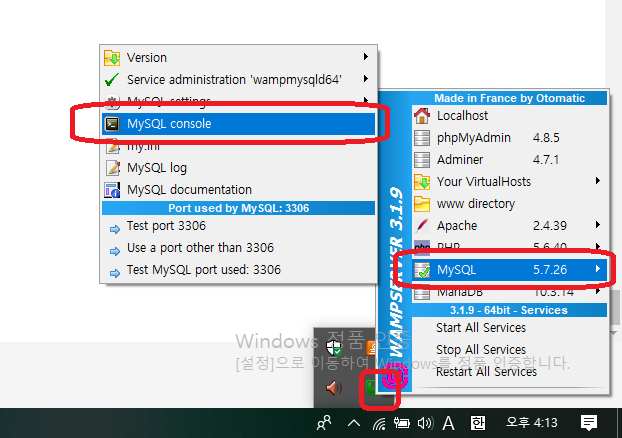Click Restart All Services
Image resolution: width=622 pixels, height=438 pixels.
pos(509,372)
